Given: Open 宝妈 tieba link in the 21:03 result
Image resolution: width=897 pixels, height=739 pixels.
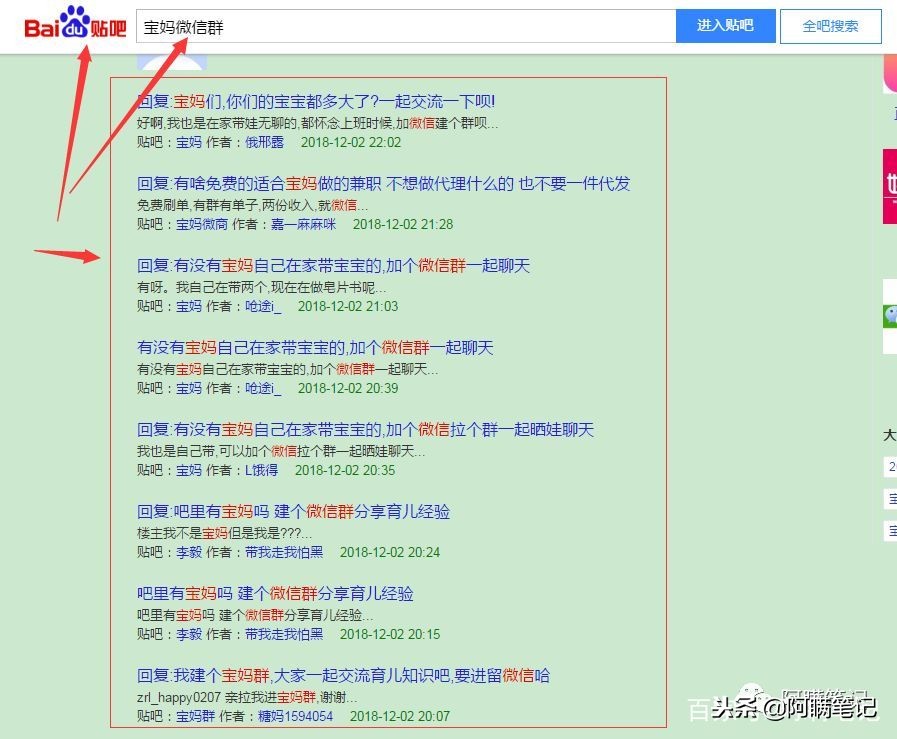Looking at the screenshot, I should click(x=189, y=306).
